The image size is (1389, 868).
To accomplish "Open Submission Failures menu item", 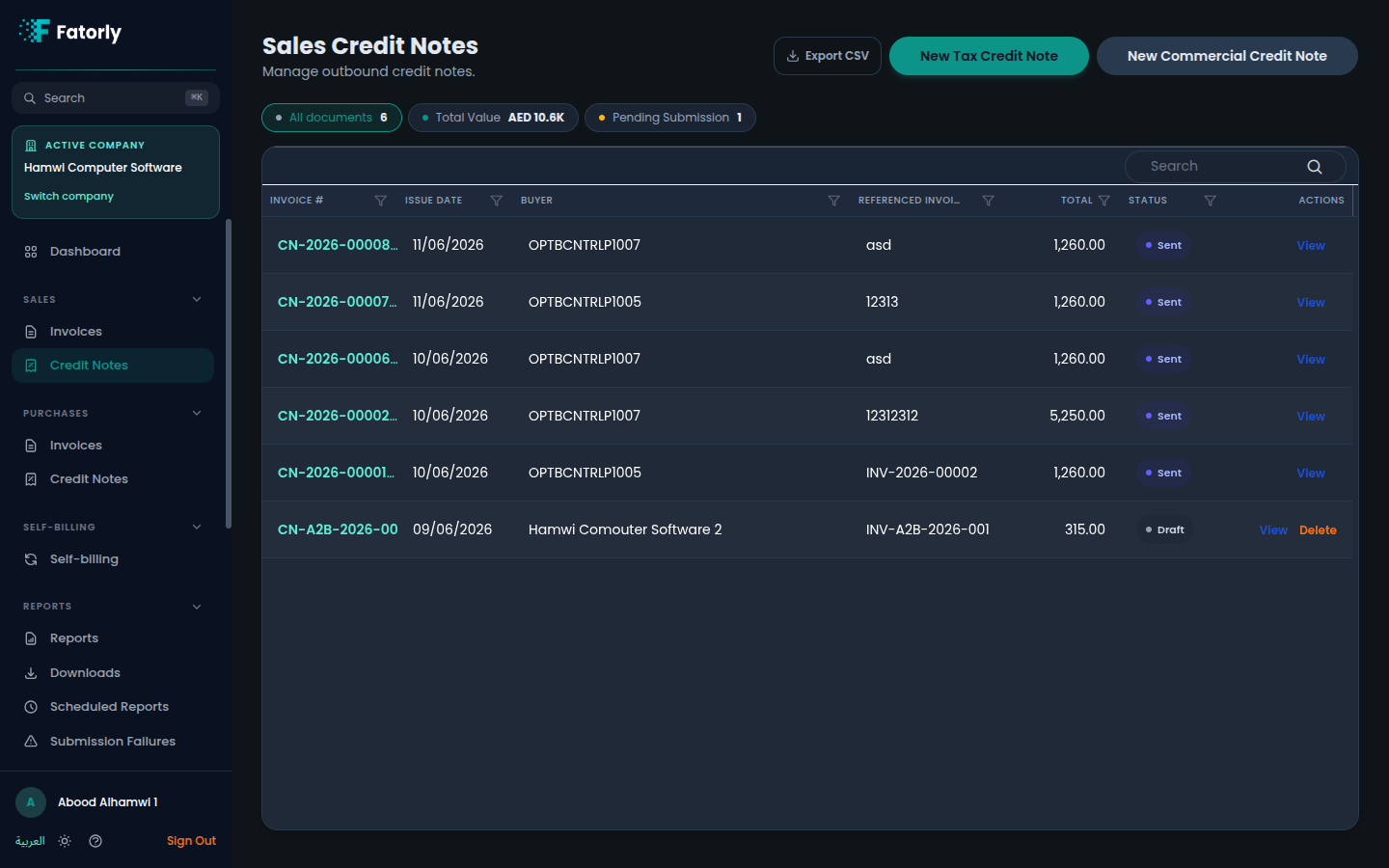I will point(113,742).
